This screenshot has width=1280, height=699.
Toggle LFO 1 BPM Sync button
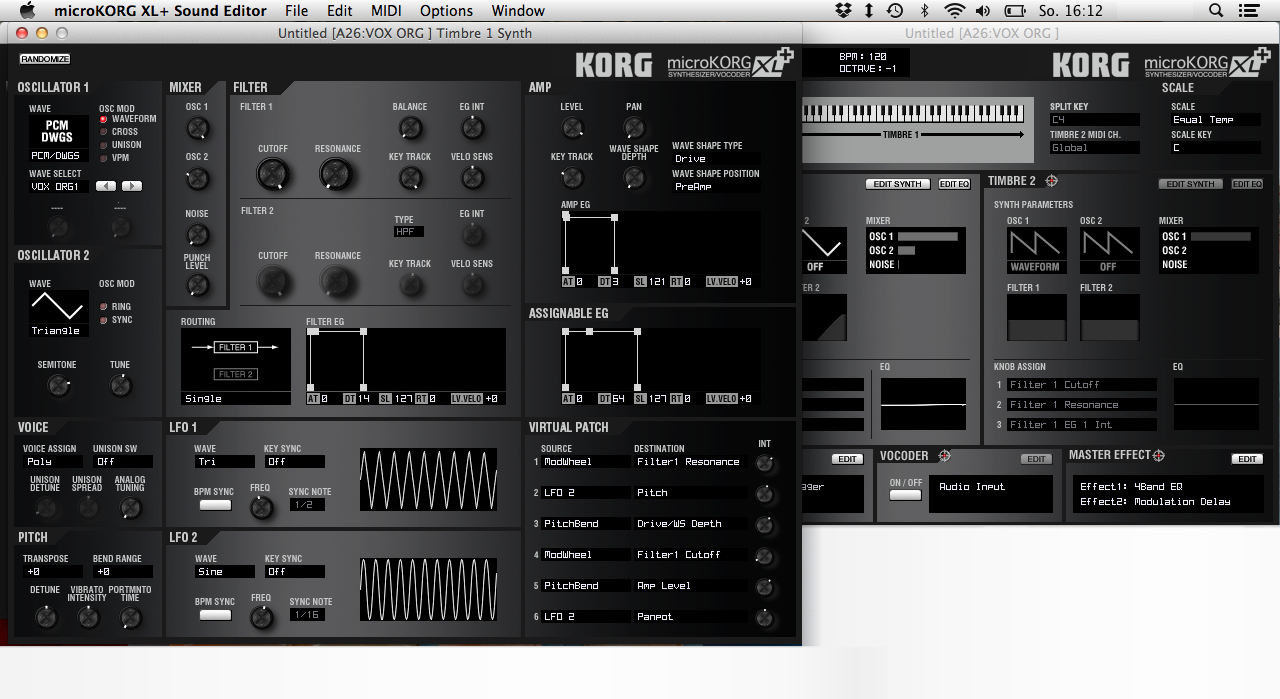(x=215, y=506)
